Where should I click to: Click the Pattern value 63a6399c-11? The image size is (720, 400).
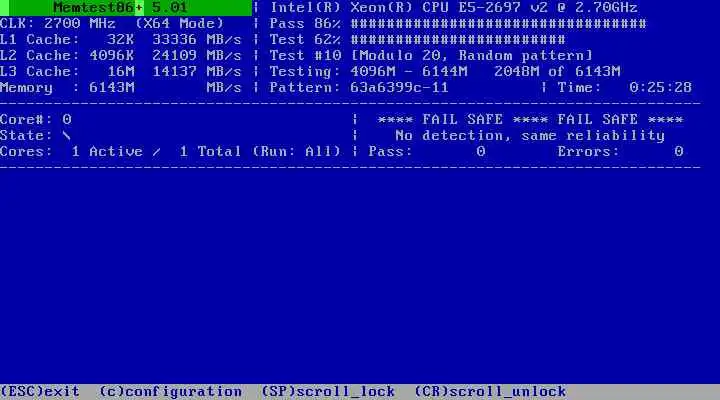[399, 87]
